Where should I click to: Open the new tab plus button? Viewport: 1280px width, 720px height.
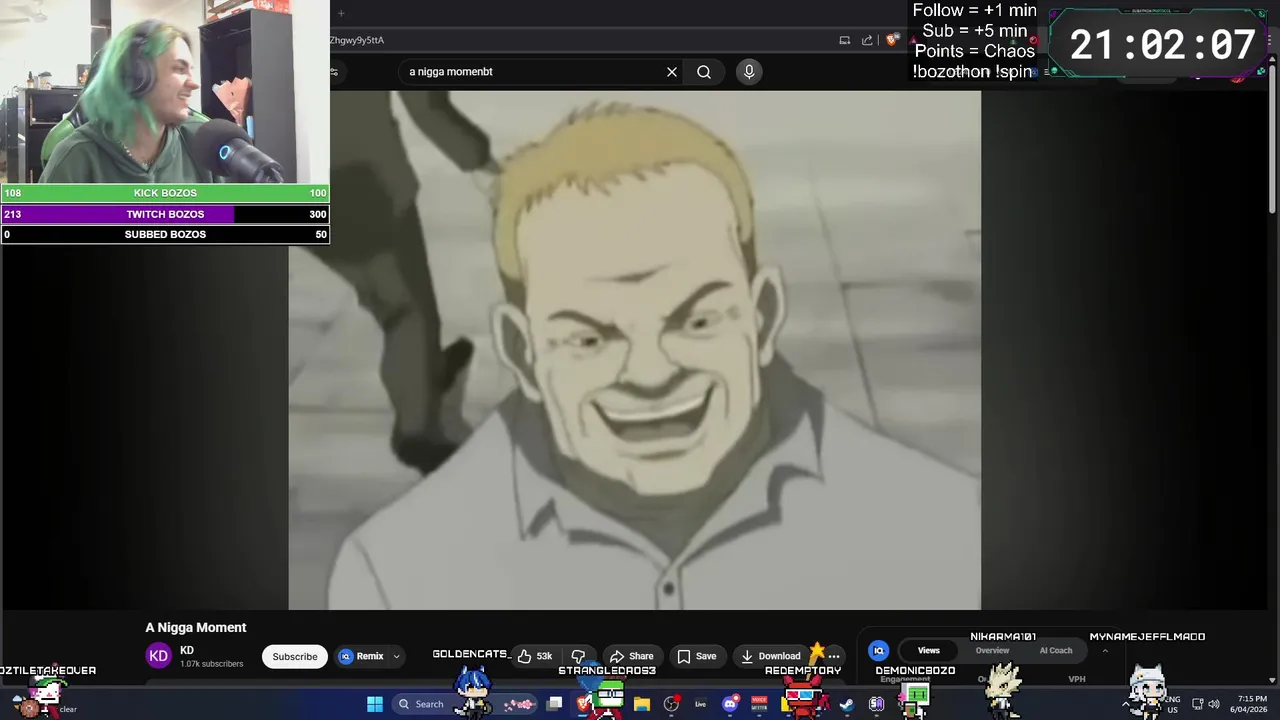341,13
